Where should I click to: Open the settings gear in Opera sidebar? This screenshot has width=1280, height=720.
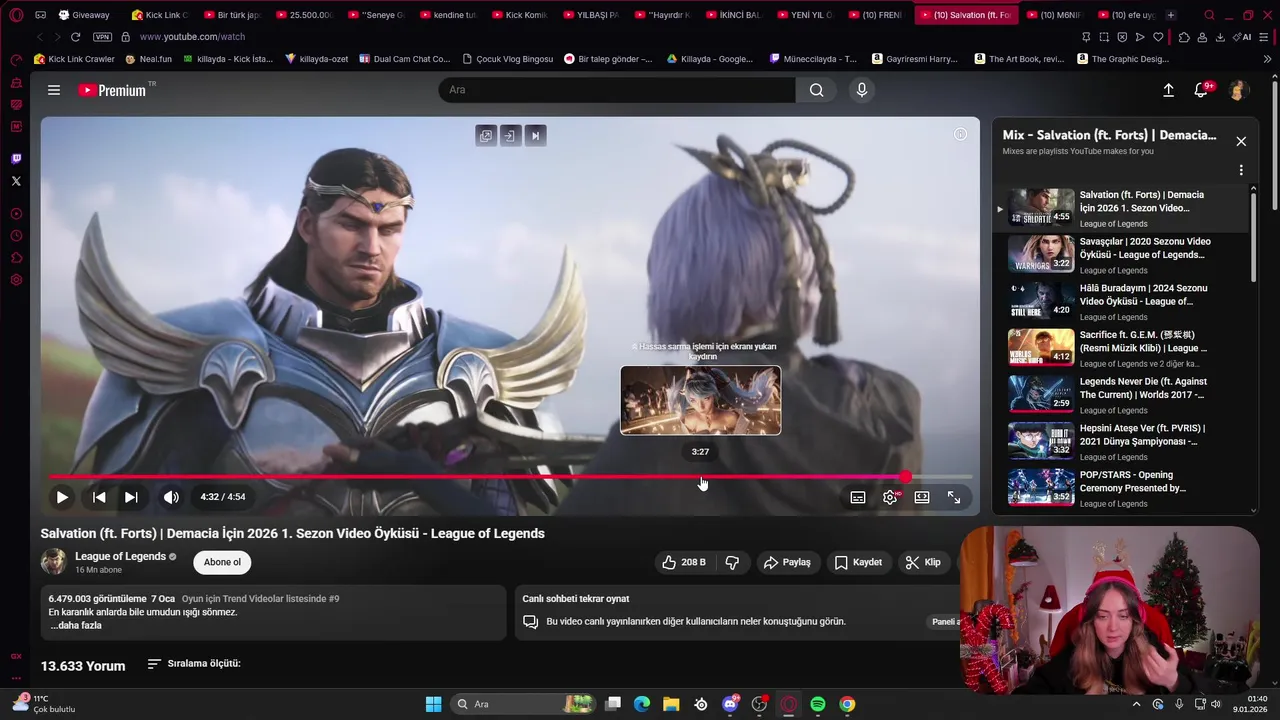point(16,280)
